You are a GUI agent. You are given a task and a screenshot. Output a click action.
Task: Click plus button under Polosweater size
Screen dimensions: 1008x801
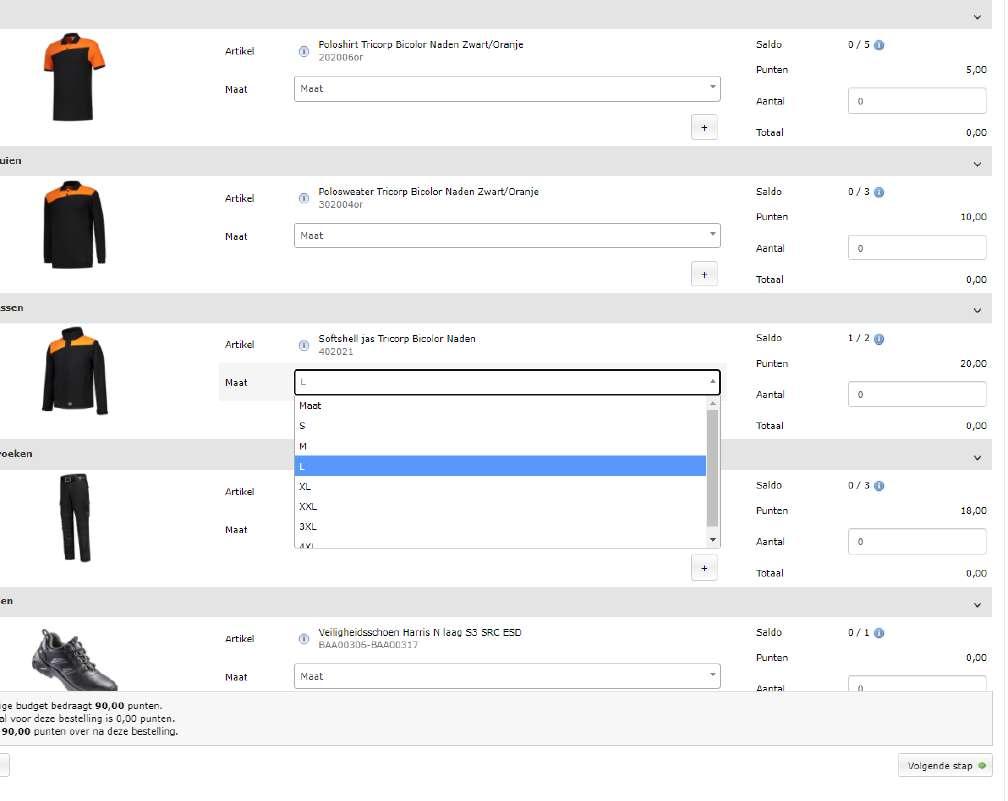pyautogui.click(x=704, y=274)
